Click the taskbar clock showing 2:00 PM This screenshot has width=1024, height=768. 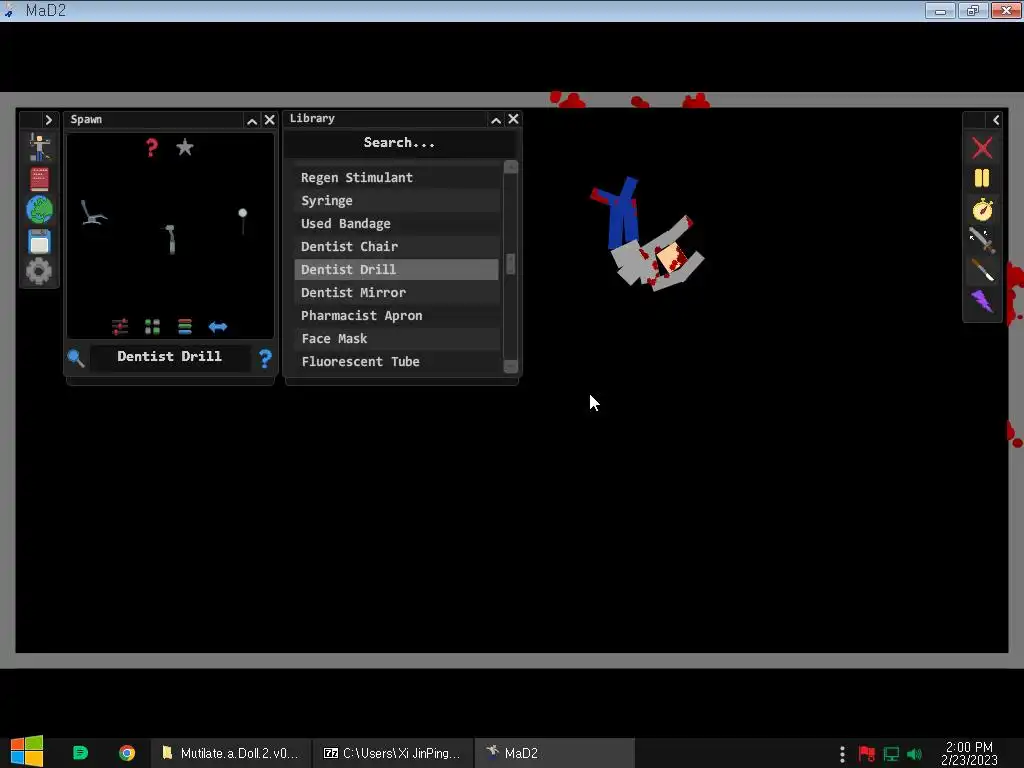(969, 754)
